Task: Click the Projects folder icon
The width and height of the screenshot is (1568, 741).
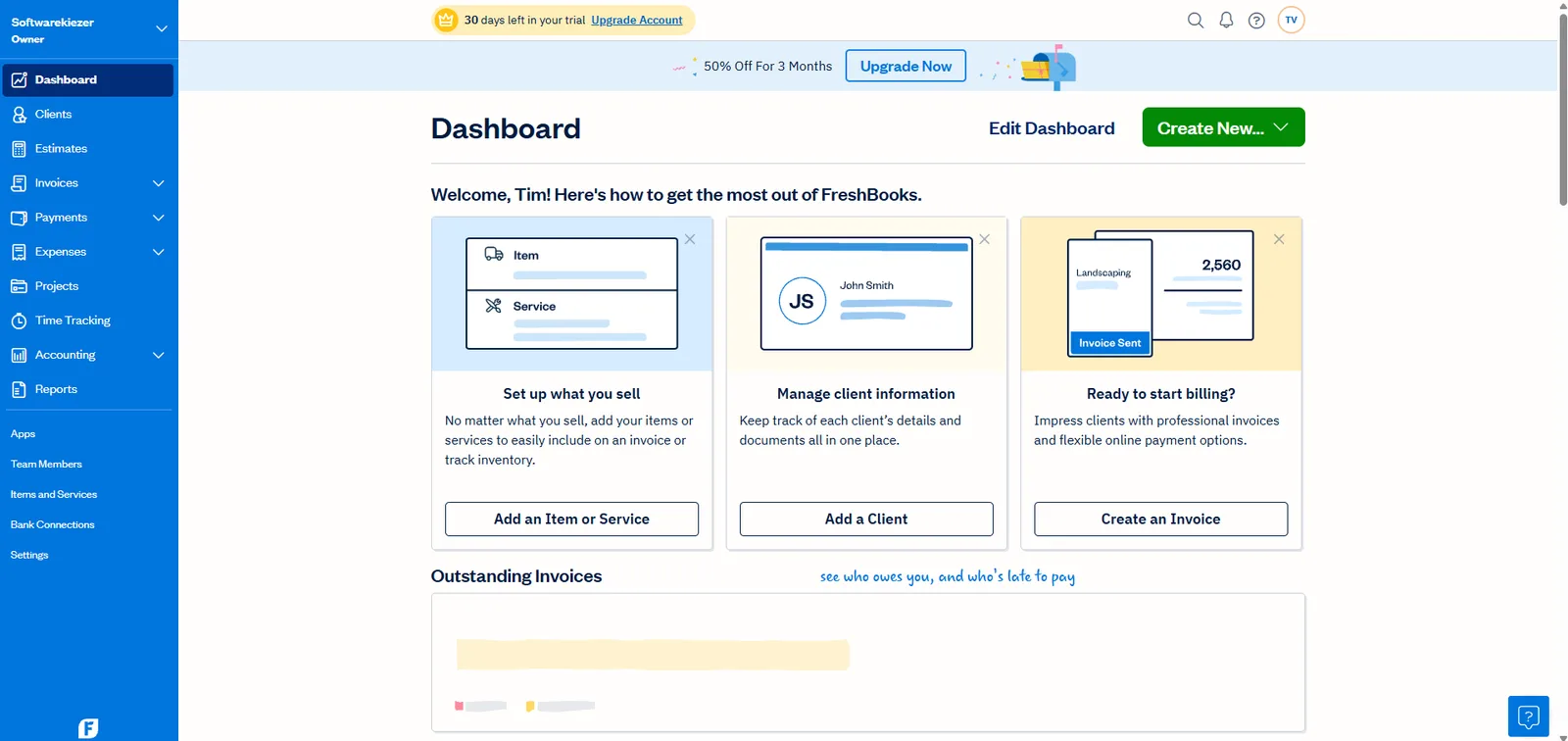Action: pyautogui.click(x=19, y=286)
